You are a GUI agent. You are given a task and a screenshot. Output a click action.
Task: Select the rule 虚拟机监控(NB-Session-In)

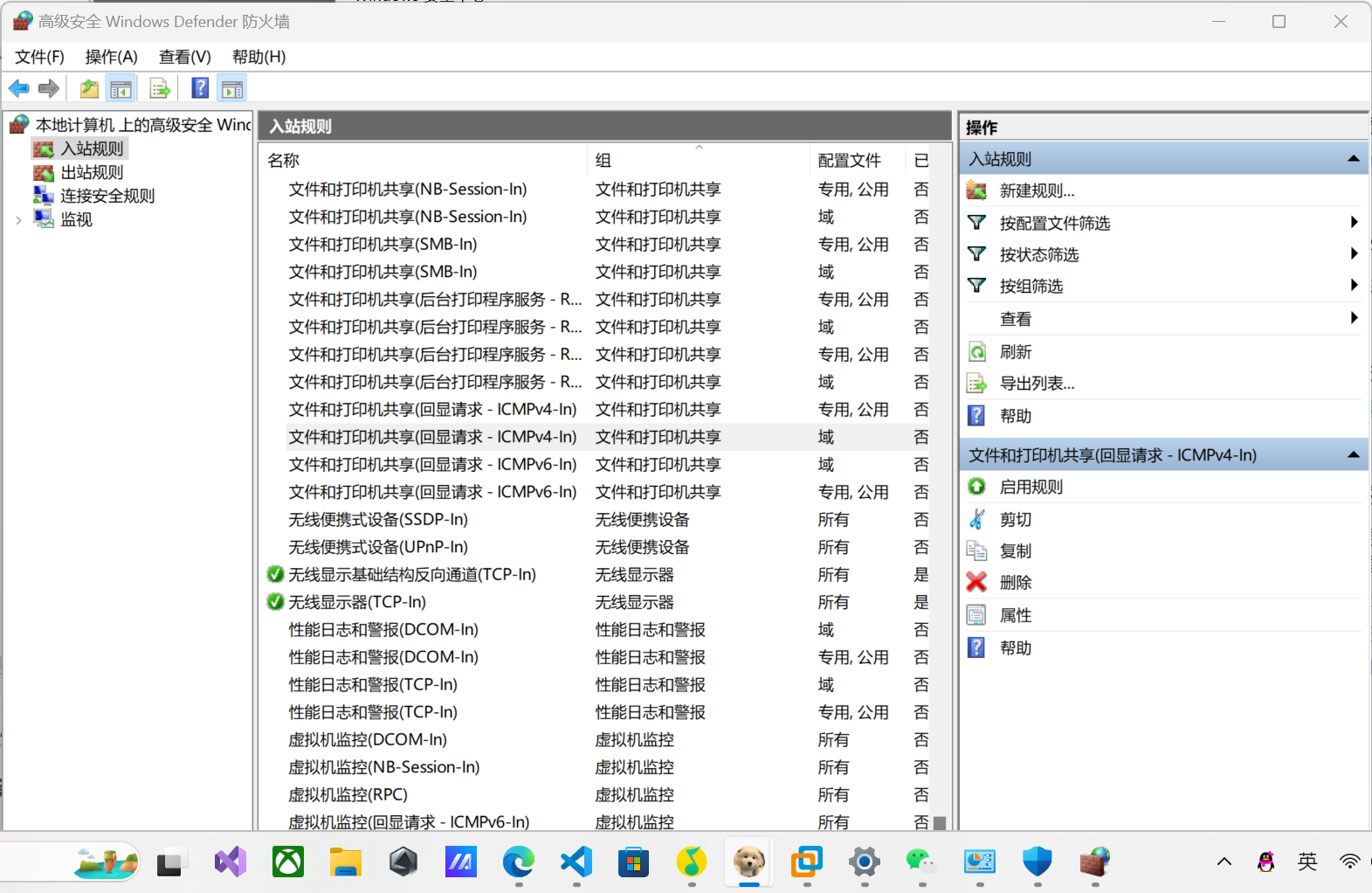point(384,767)
